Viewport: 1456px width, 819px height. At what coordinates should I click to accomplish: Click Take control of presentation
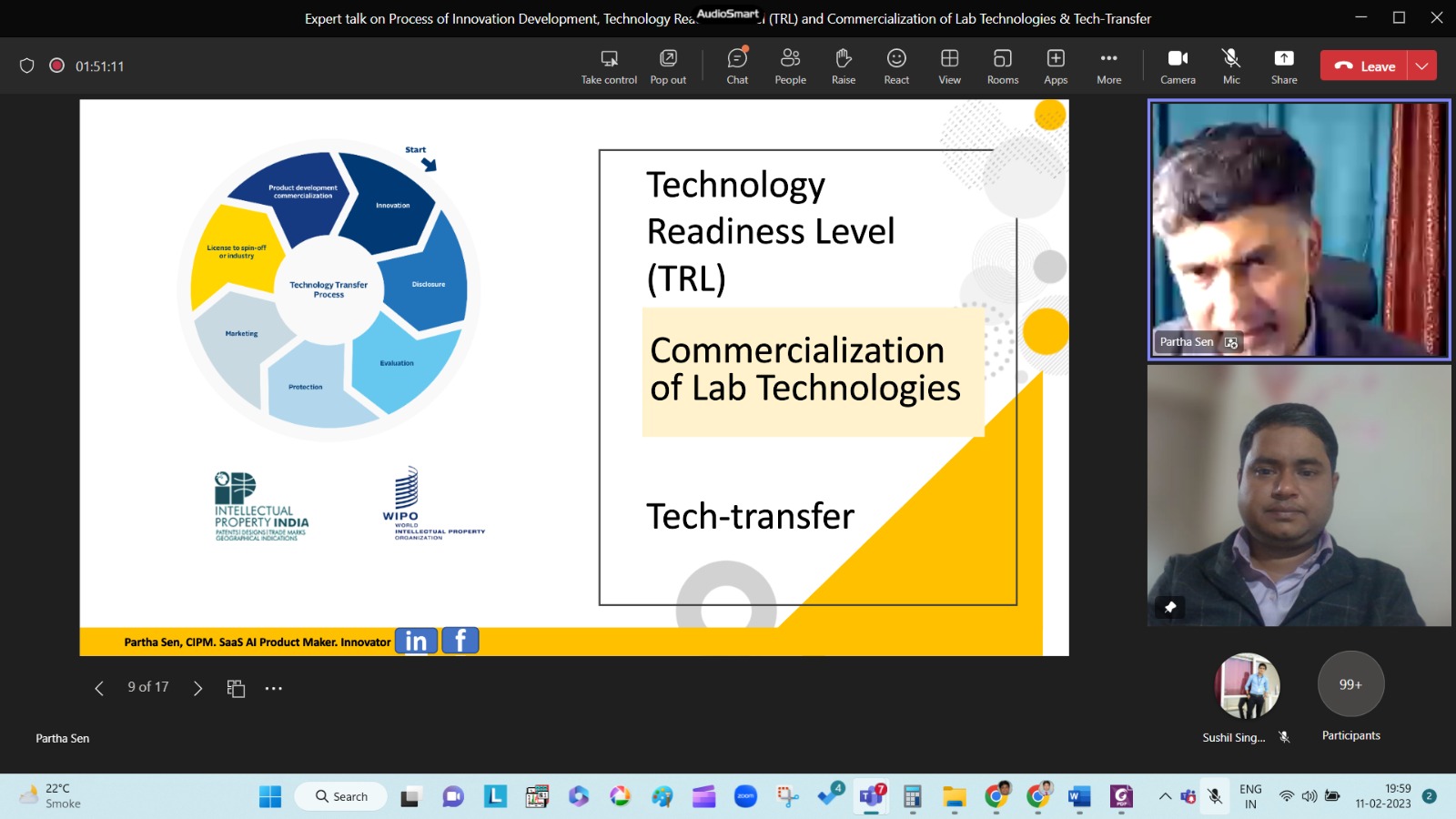coord(609,66)
